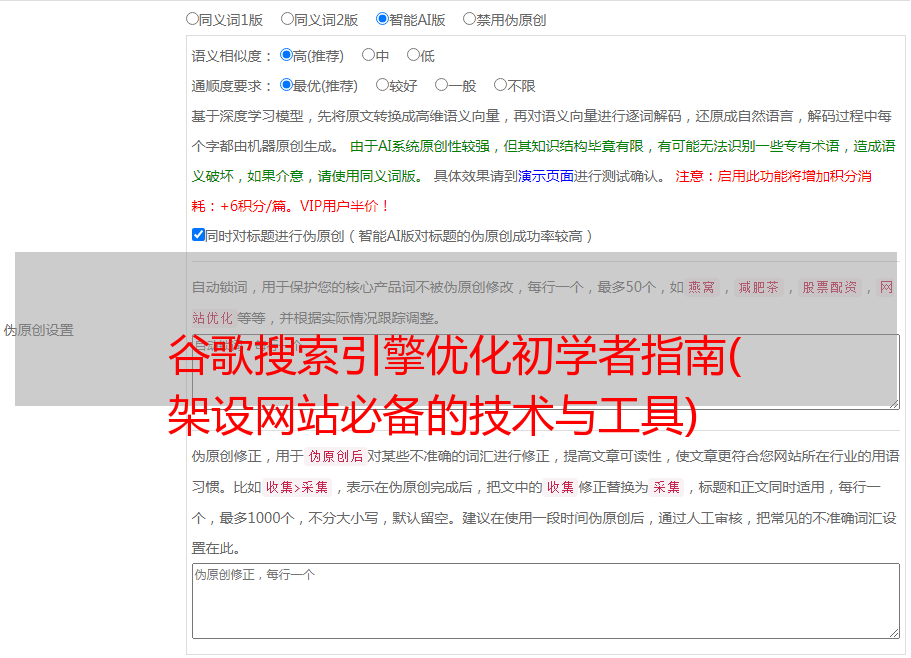Toggle the 同时对标题进行伪原创 checkbox
The width and height of the screenshot is (911, 658).
198,235
